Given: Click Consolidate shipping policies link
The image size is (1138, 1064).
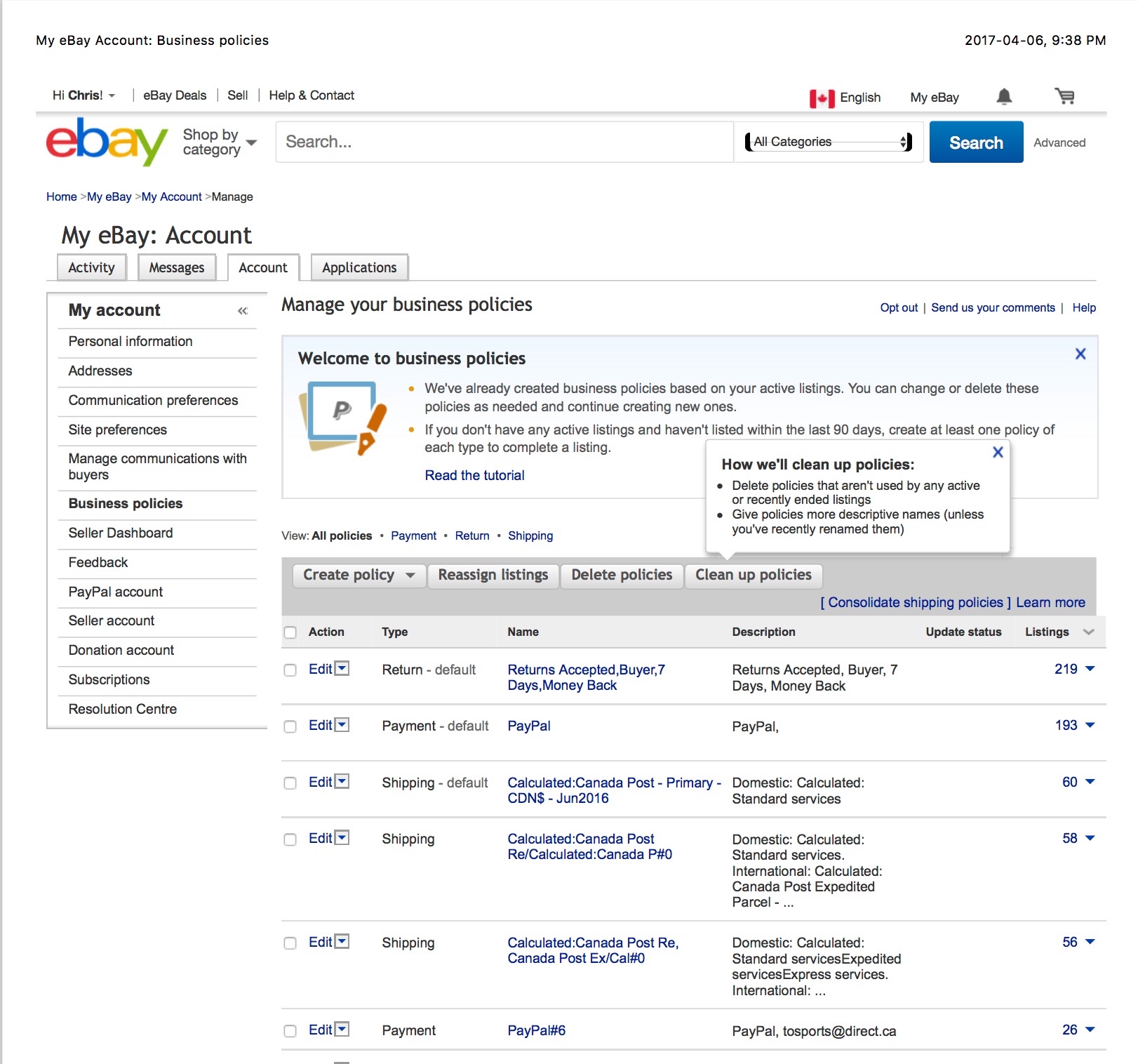Looking at the screenshot, I should click(916, 602).
